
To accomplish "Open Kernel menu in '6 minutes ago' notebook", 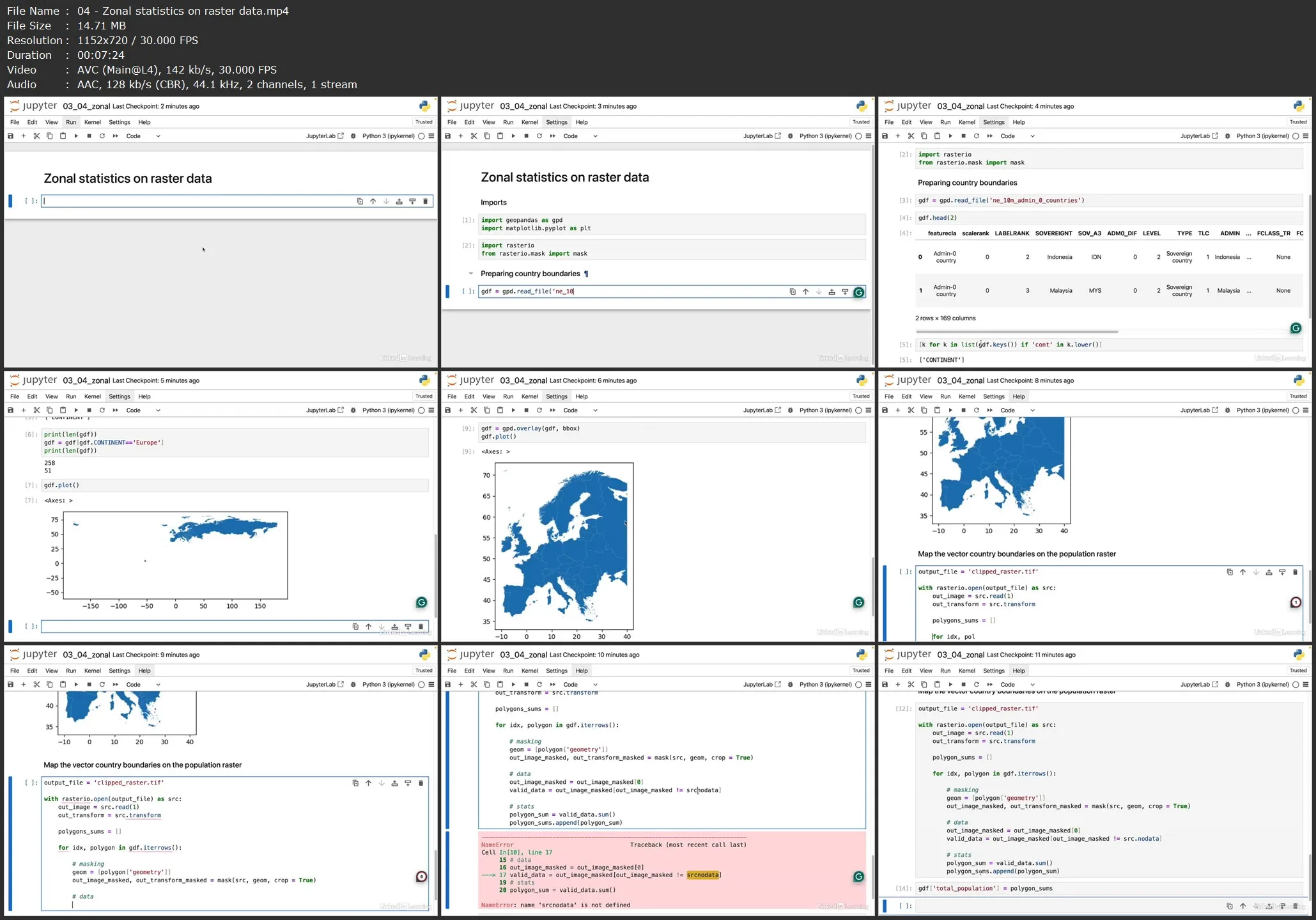I will [x=529, y=396].
